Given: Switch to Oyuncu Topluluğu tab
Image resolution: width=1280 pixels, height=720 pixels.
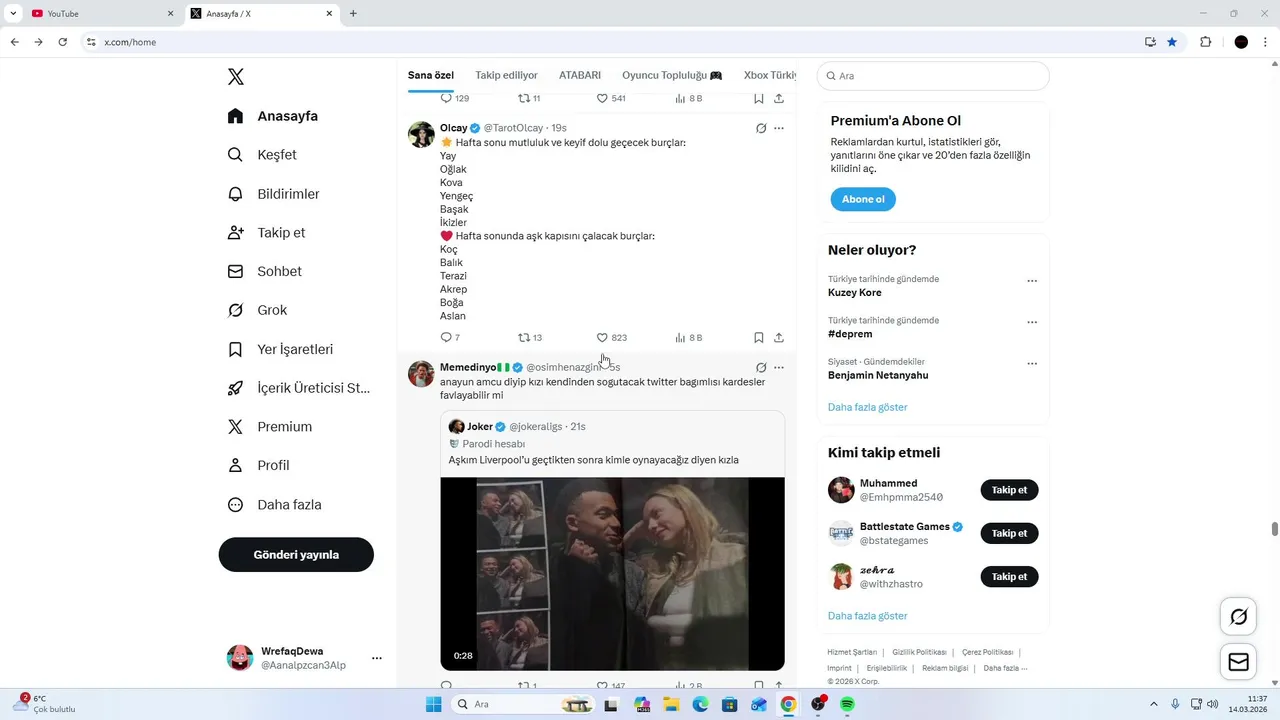Looking at the screenshot, I should pyautogui.click(x=672, y=75).
